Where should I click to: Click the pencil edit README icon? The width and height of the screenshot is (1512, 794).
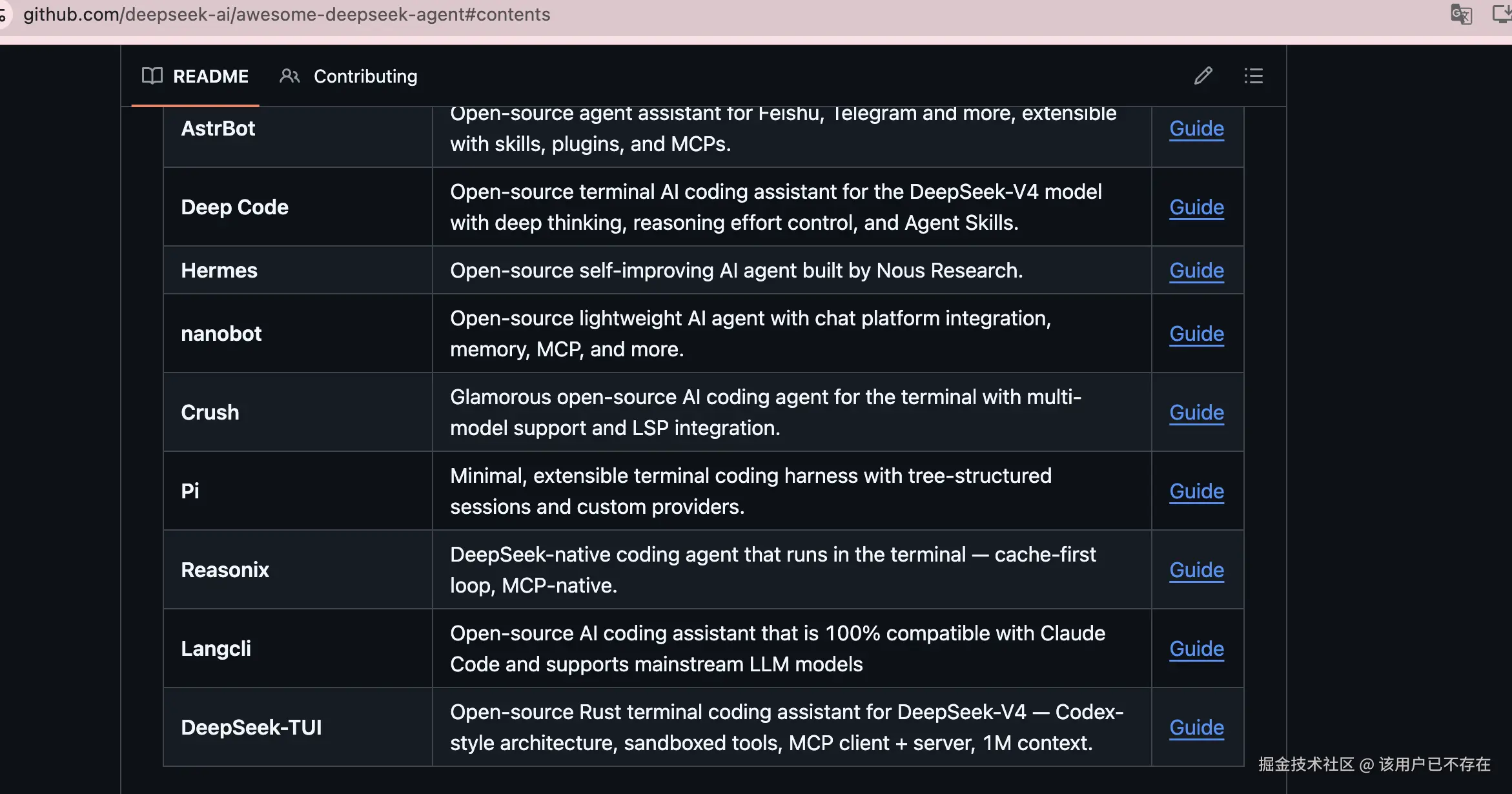click(1203, 76)
